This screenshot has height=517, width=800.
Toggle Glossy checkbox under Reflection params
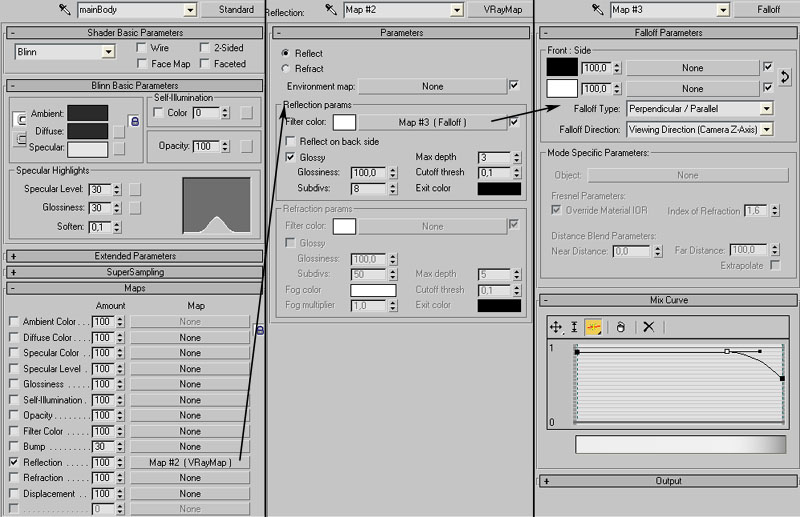pyautogui.click(x=290, y=157)
